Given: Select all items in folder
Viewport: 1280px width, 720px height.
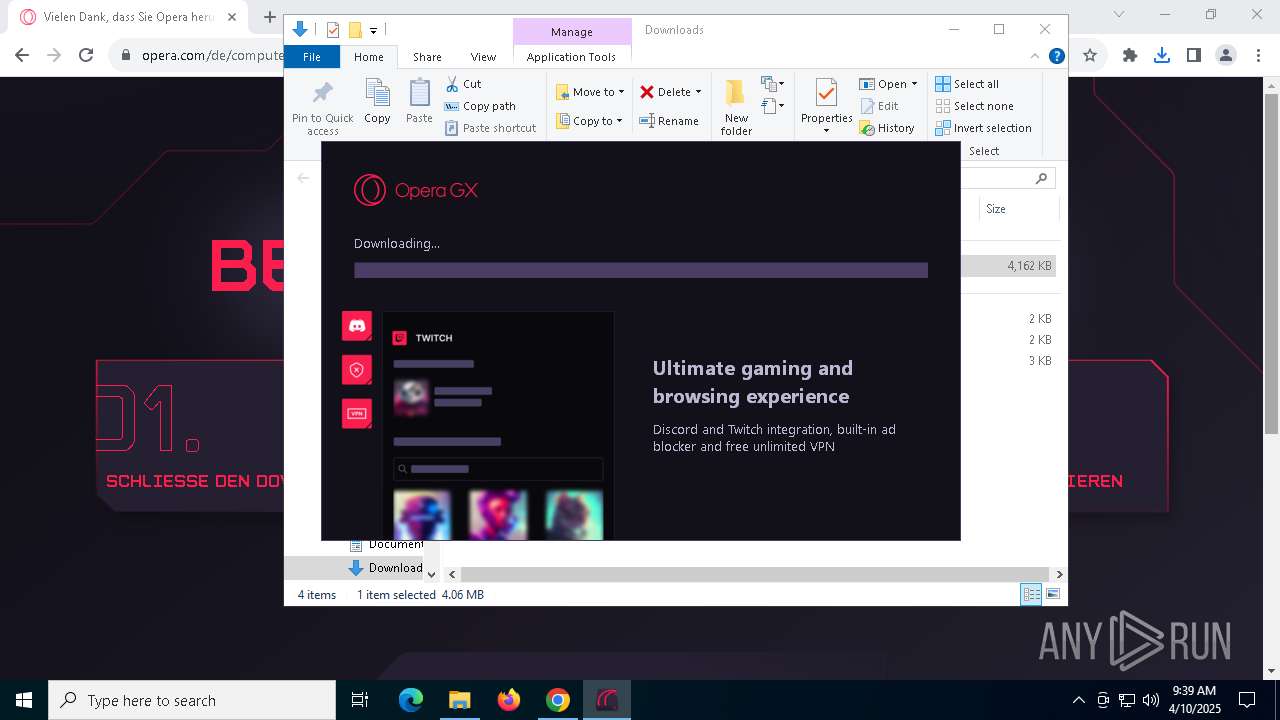Looking at the screenshot, I should [967, 84].
